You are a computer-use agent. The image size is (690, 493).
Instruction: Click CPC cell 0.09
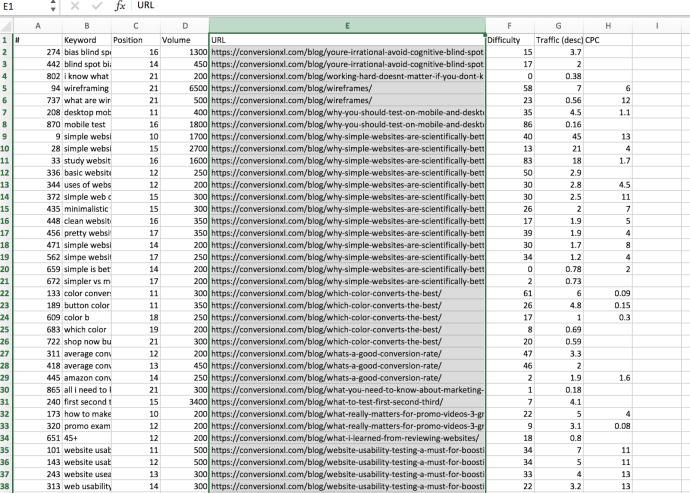[608, 293]
